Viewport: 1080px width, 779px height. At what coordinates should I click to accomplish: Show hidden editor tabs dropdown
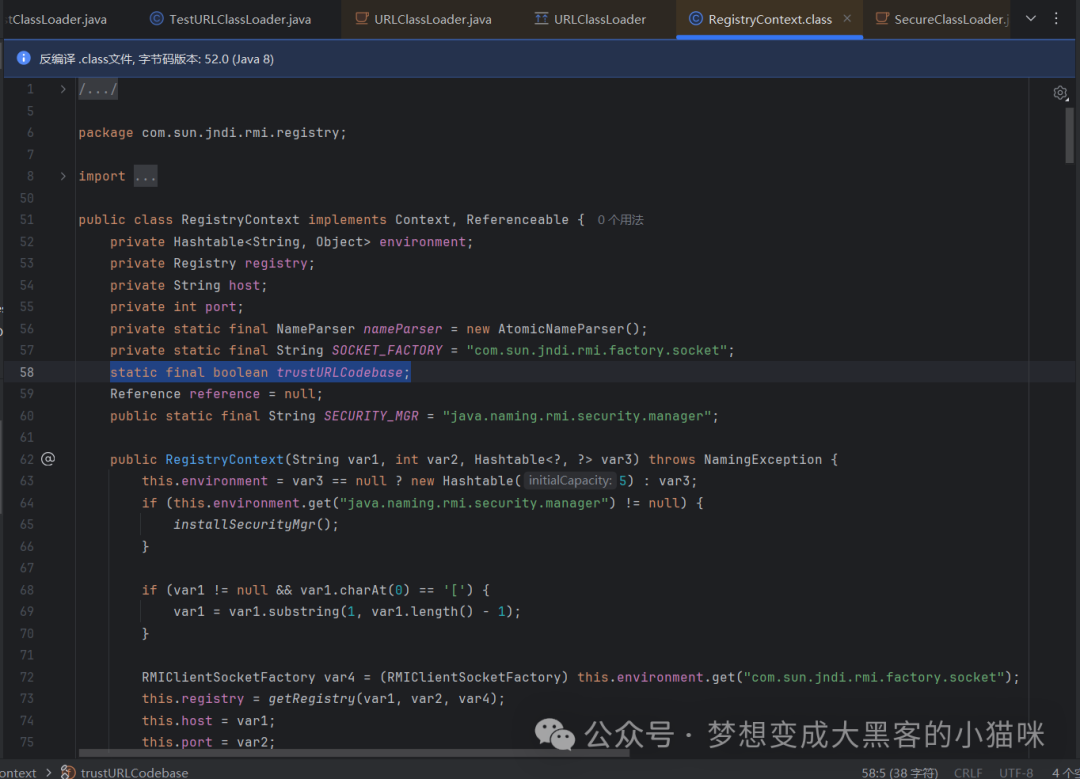1030,19
